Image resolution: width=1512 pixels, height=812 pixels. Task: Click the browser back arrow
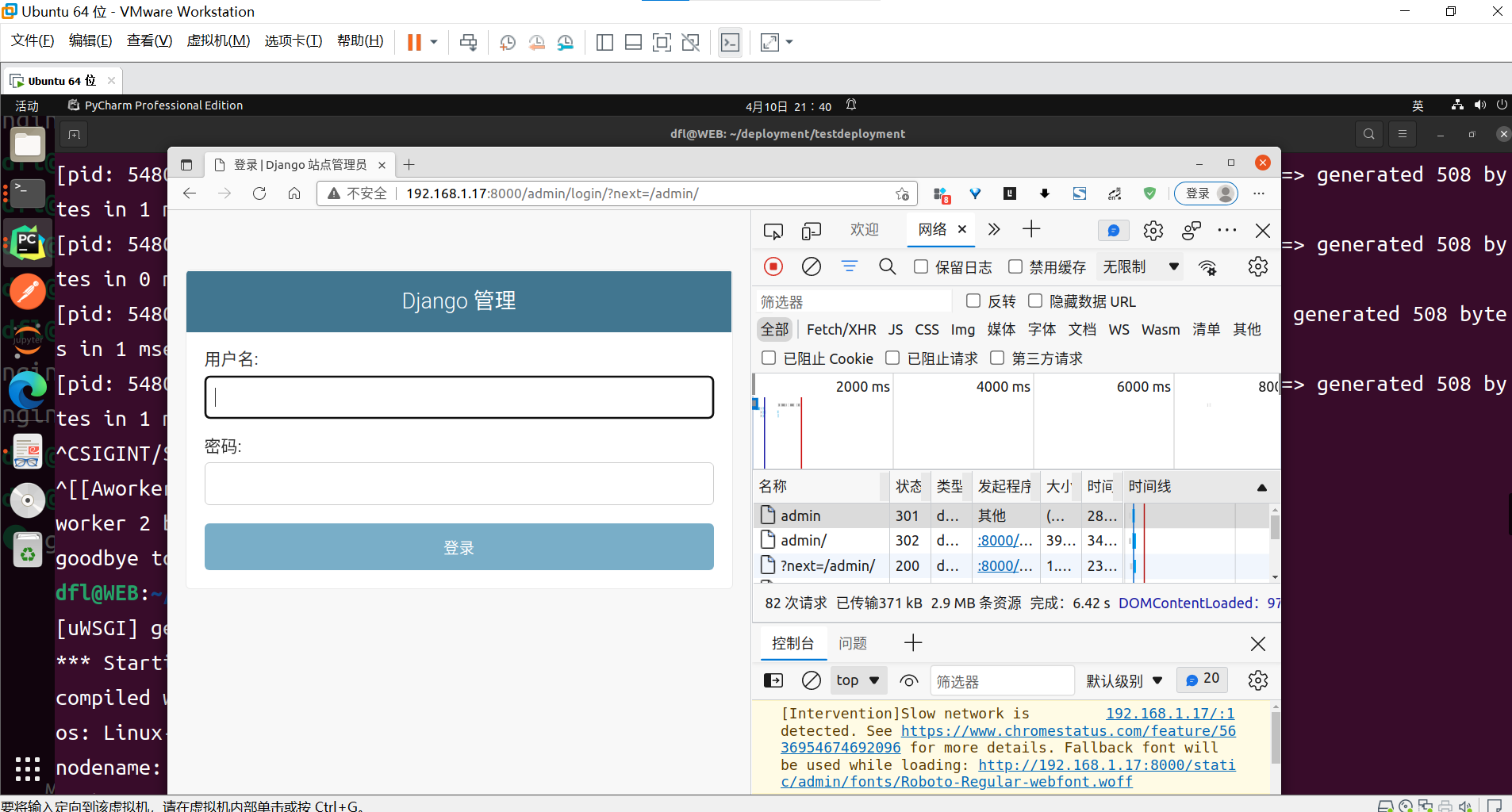coord(190,193)
